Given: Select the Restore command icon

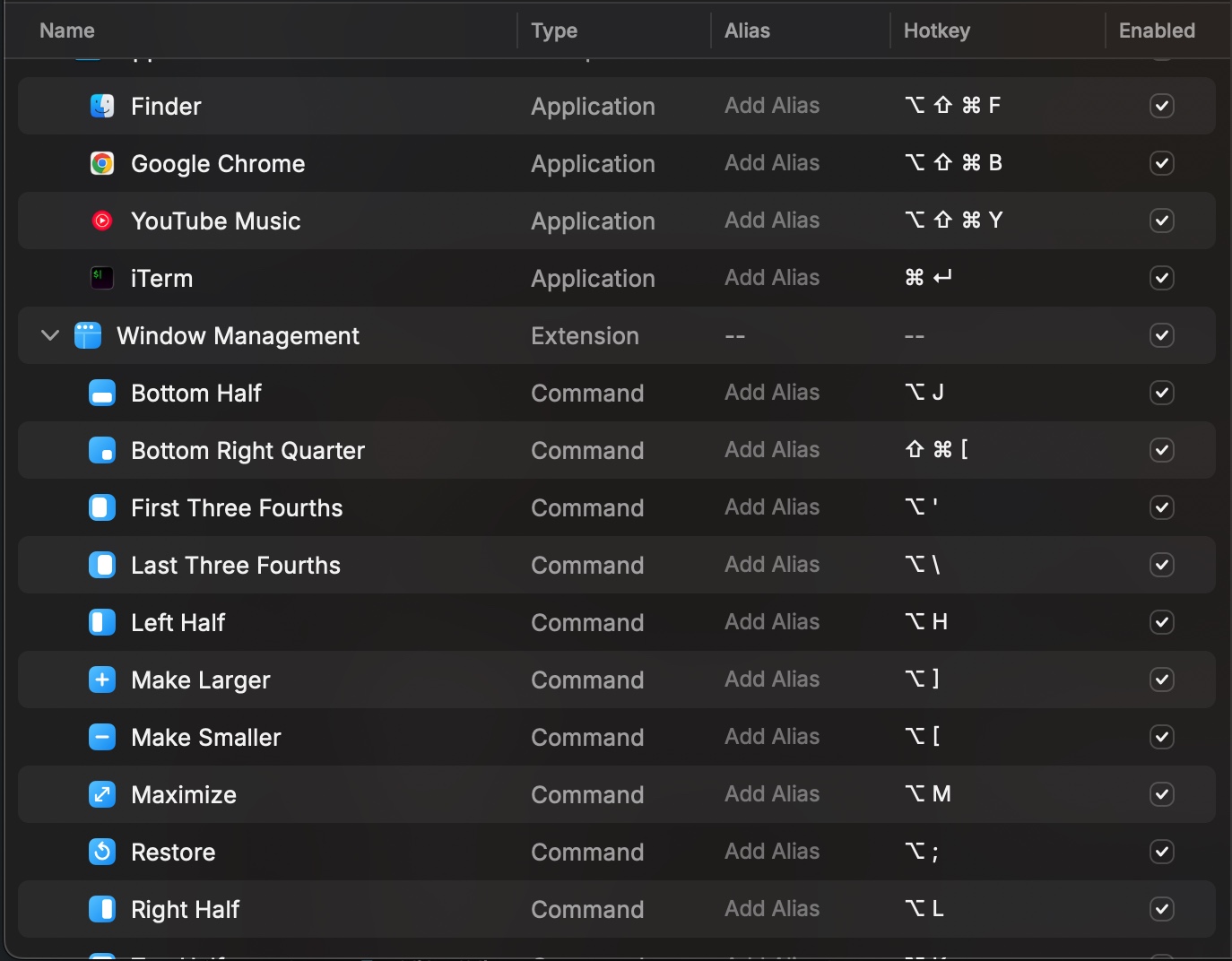Looking at the screenshot, I should [102, 852].
